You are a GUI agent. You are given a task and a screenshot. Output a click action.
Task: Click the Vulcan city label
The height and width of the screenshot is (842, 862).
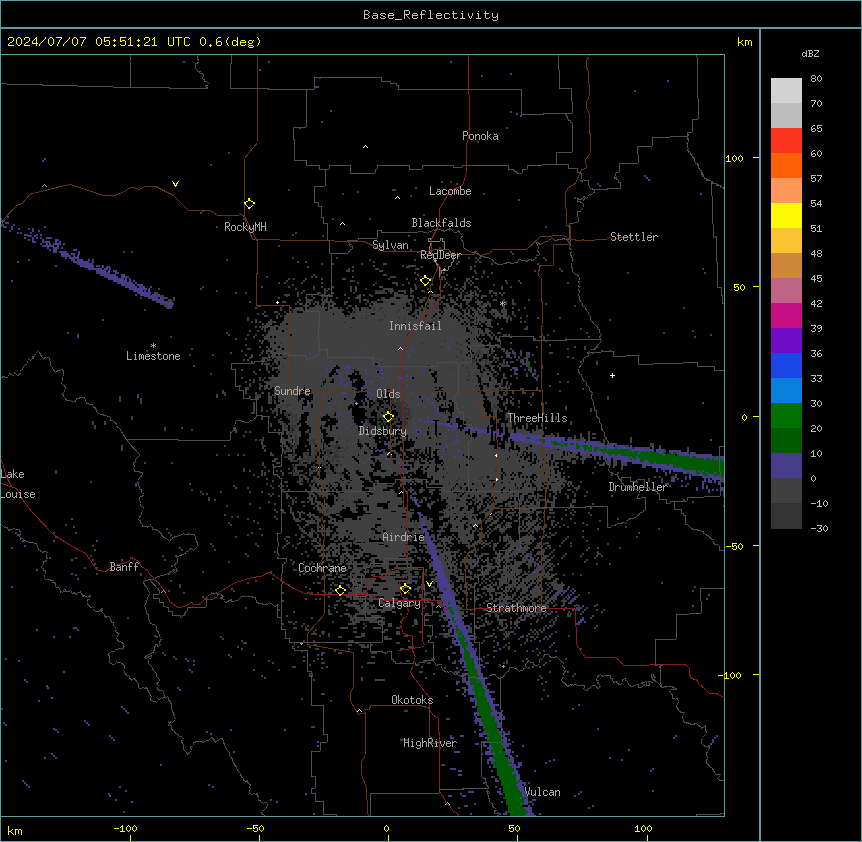point(542,792)
